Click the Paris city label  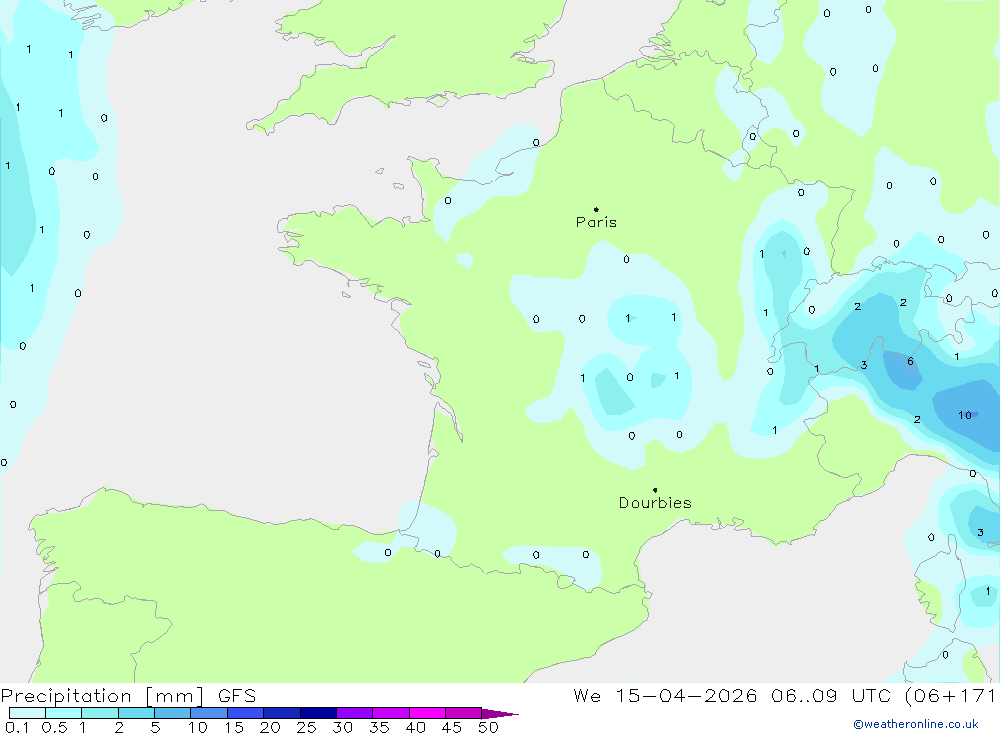coord(596,222)
